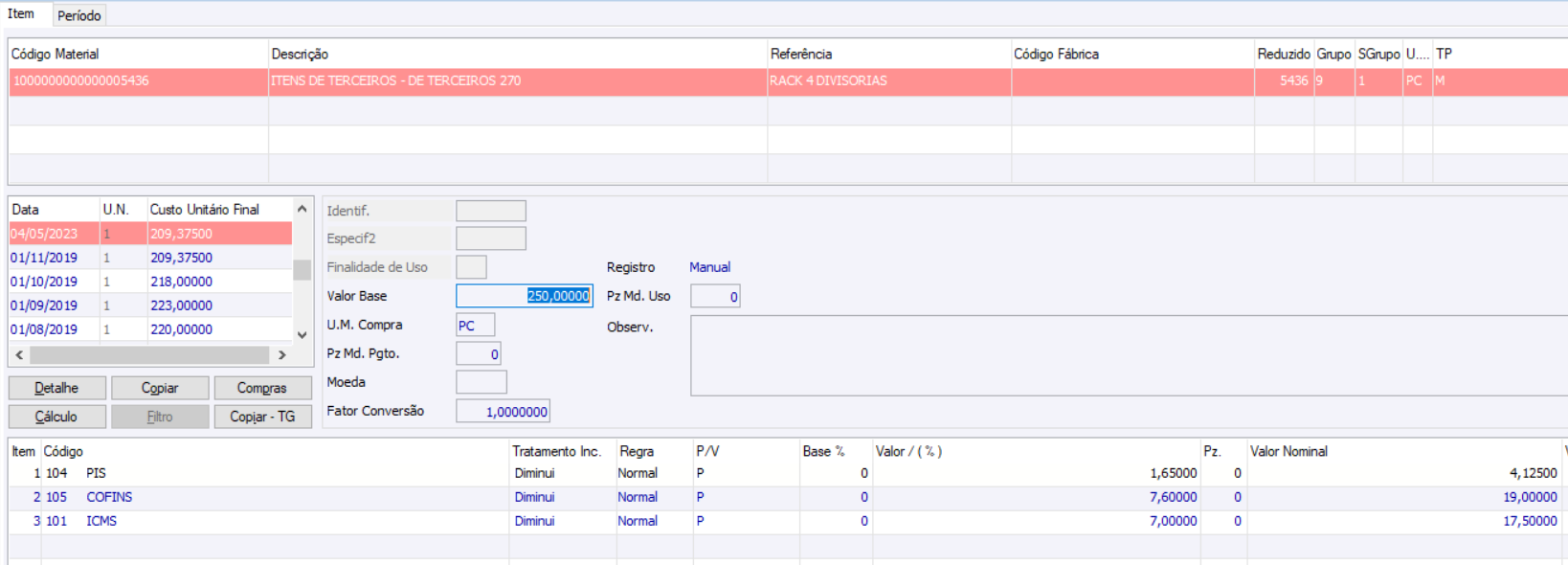The height and width of the screenshot is (565, 1568).
Task: Click the vertical scrollbar thumb in cost list
Action: pos(302,270)
